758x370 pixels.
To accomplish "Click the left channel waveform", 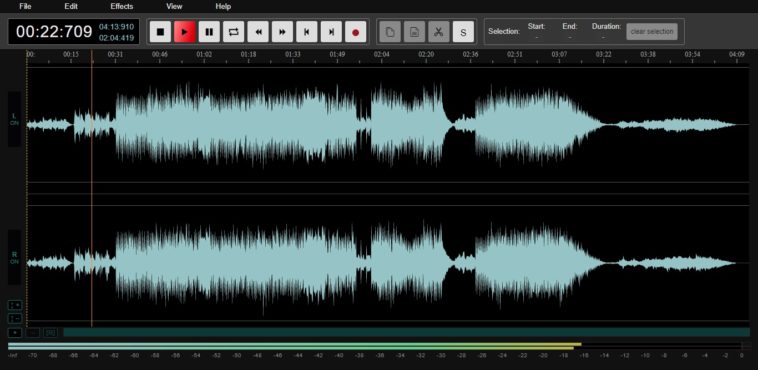I will click(388, 125).
